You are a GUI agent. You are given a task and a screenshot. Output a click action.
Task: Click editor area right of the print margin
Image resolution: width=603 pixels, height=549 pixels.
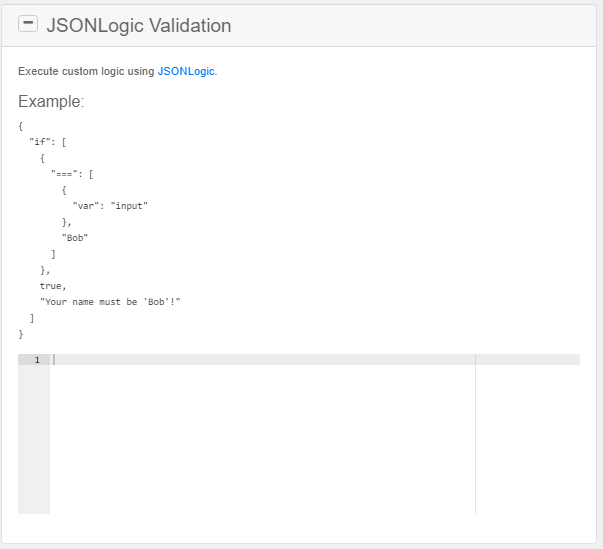(527, 440)
